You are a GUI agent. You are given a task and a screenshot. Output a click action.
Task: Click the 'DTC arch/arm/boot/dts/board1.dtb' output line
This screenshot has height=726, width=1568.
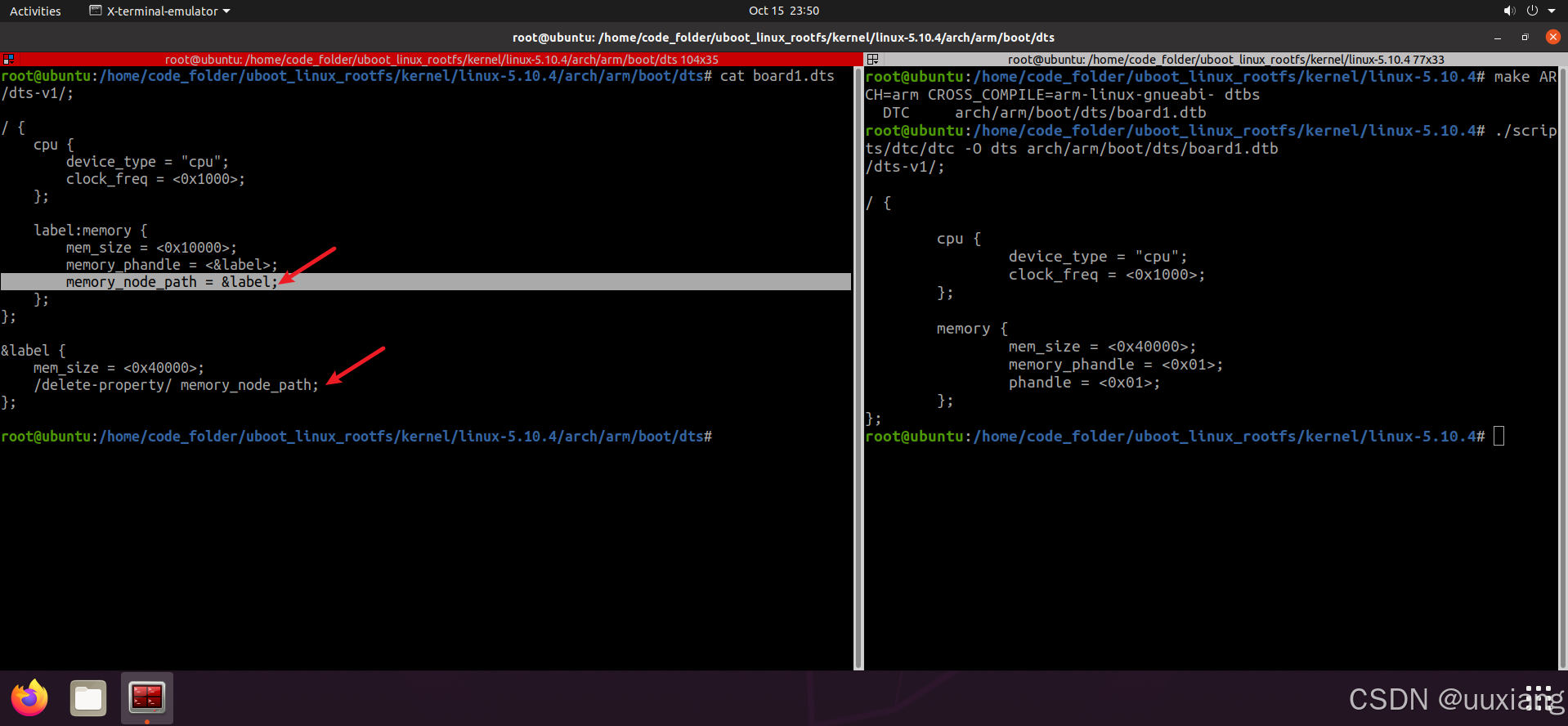click(1044, 113)
